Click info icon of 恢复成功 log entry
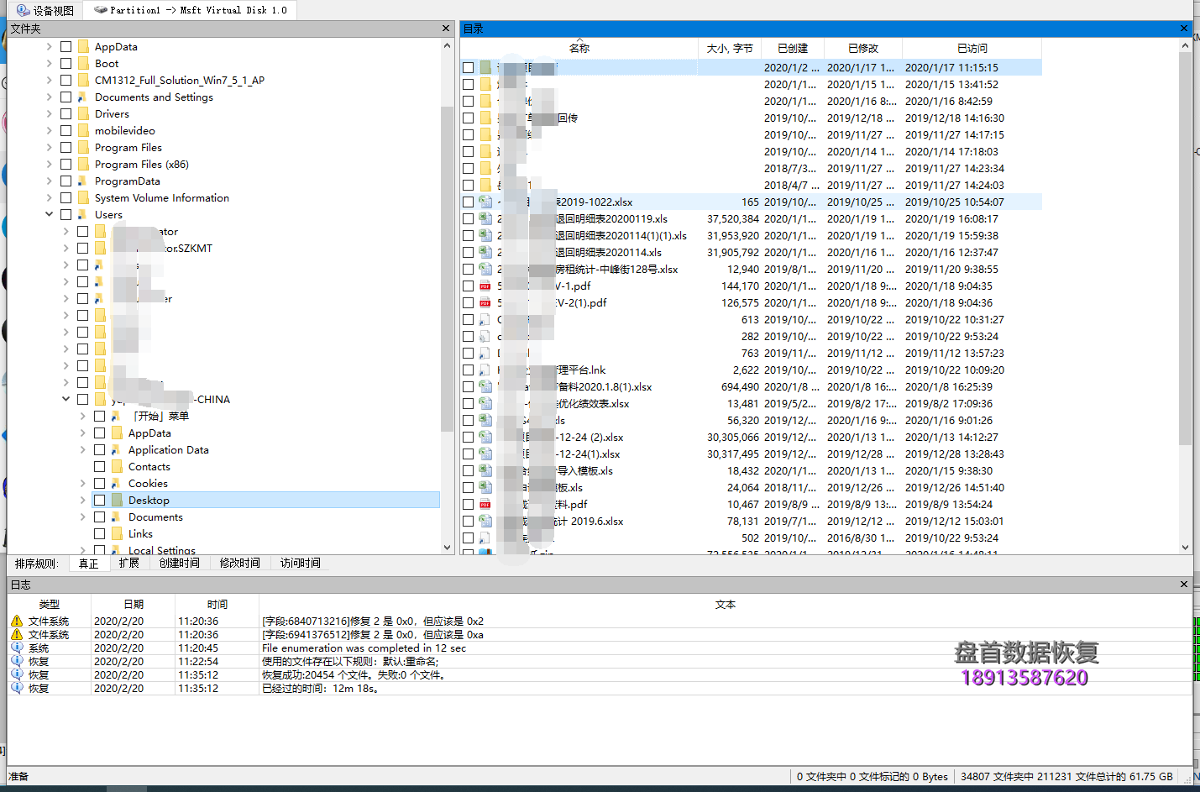The height and width of the screenshot is (792, 1200). [16, 675]
